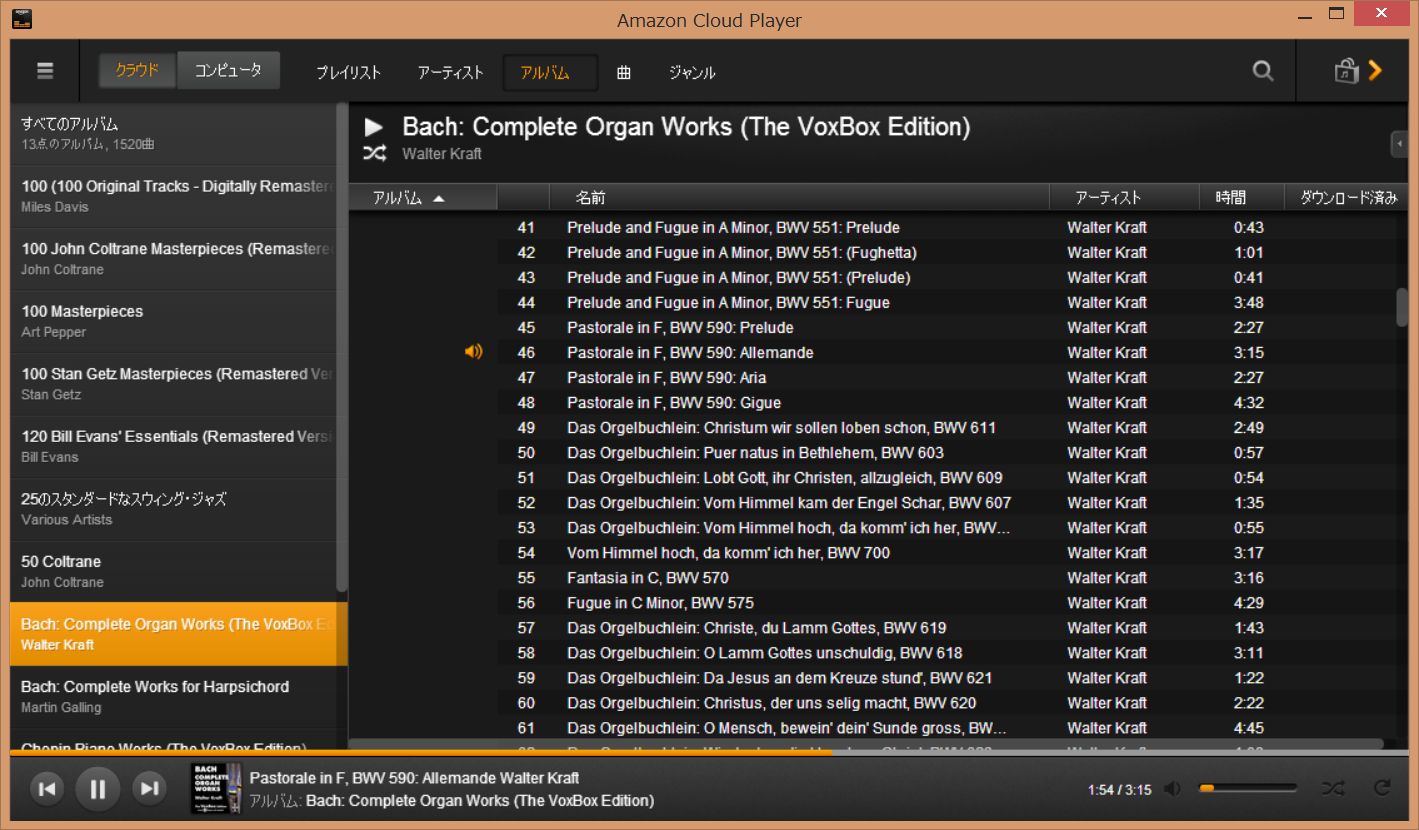Image resolution: width=1419 pixels, height=830 pixels.
Task: Select 25のスタンダードなスウィング・ジャズ album
Action: click(173, 508)
